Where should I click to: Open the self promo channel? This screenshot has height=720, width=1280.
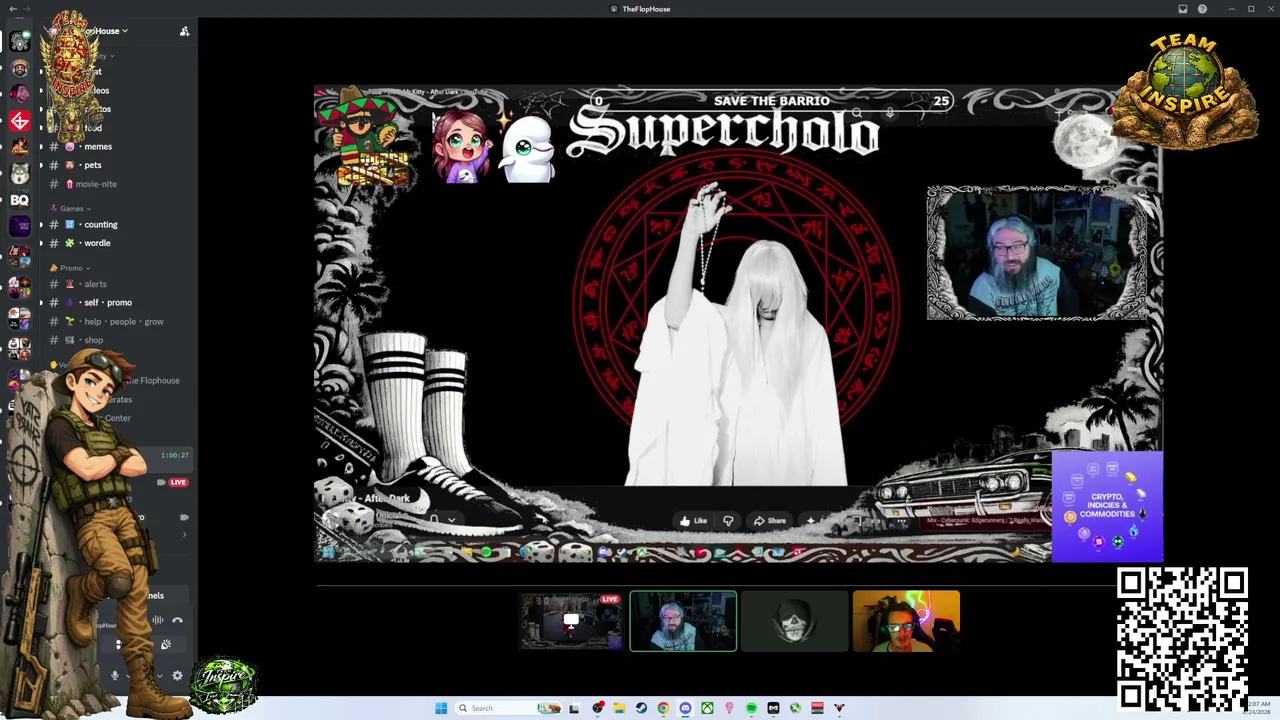click(108, 302)
